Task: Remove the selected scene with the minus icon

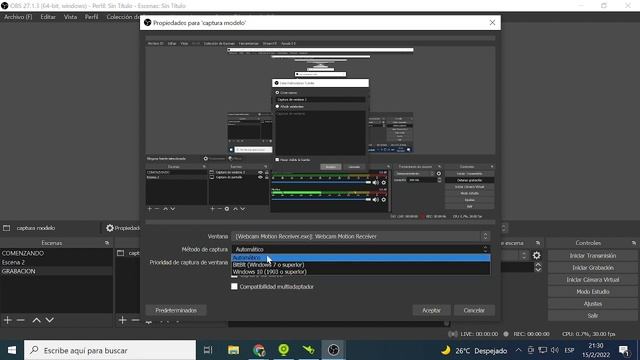Action: coord(20,320)
